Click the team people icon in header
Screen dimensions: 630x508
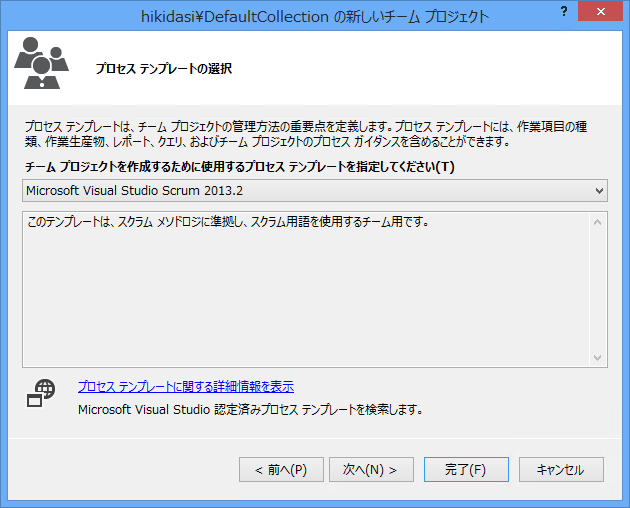pos(42,63)
